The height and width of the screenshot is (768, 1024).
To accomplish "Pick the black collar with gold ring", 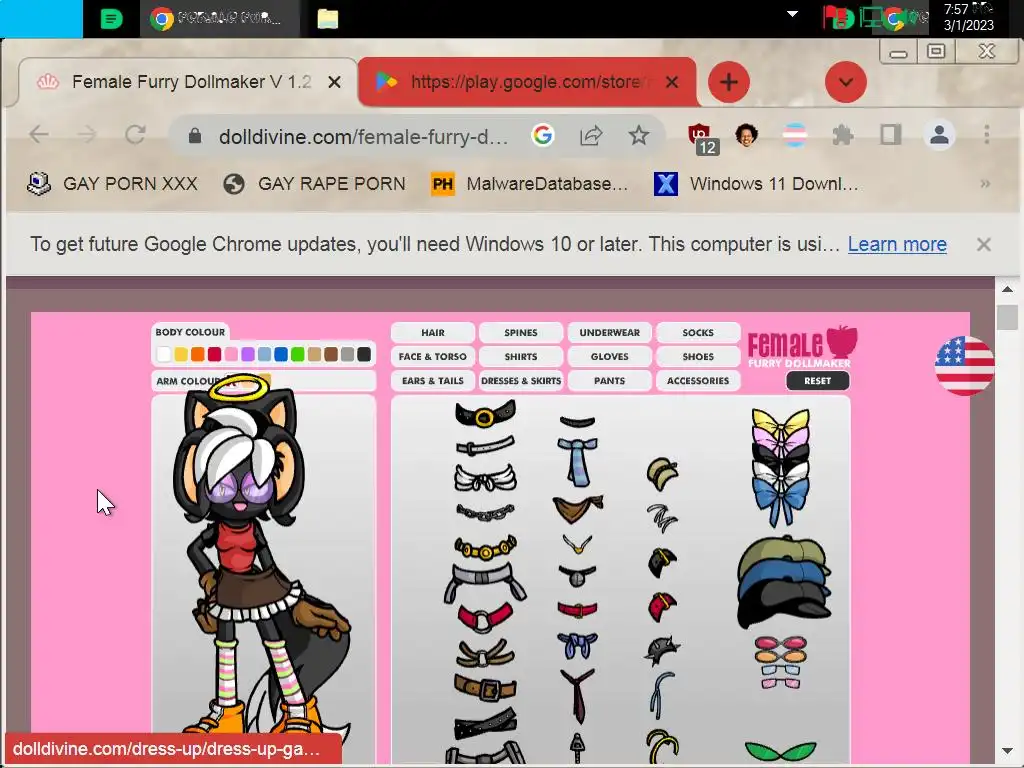I will point(485,415).
